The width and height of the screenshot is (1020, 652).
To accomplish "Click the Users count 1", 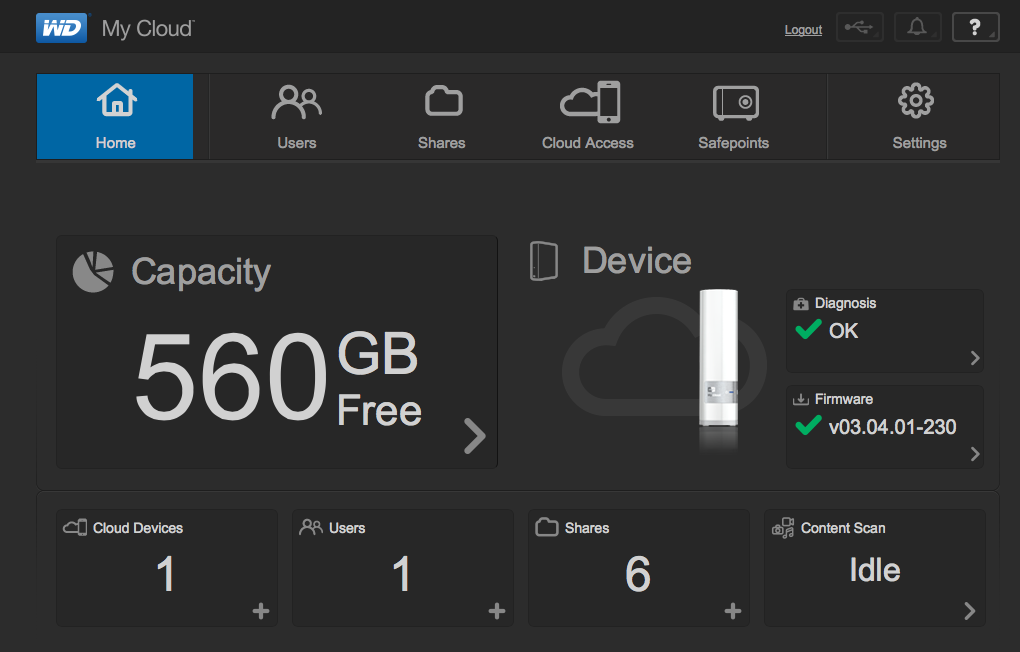I will [x=402, y=574].
